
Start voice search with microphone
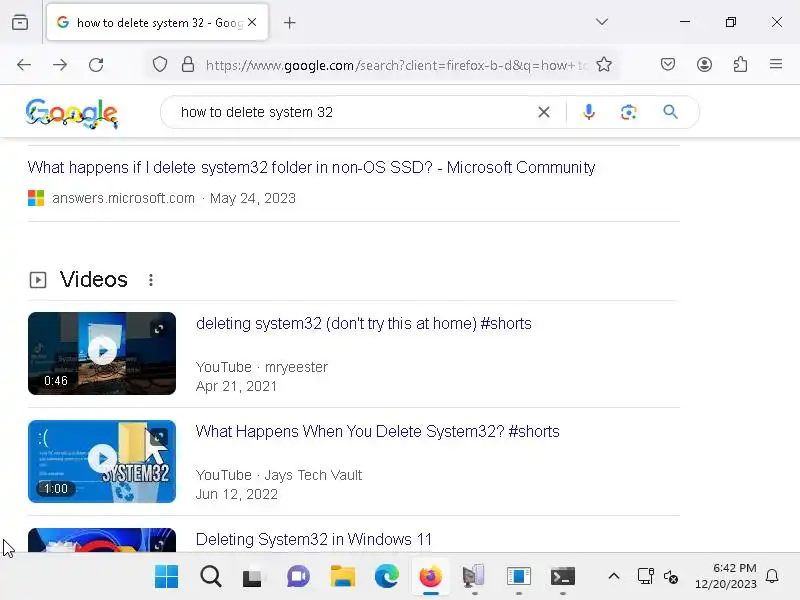pyautogui.click(x=589, y=112)
